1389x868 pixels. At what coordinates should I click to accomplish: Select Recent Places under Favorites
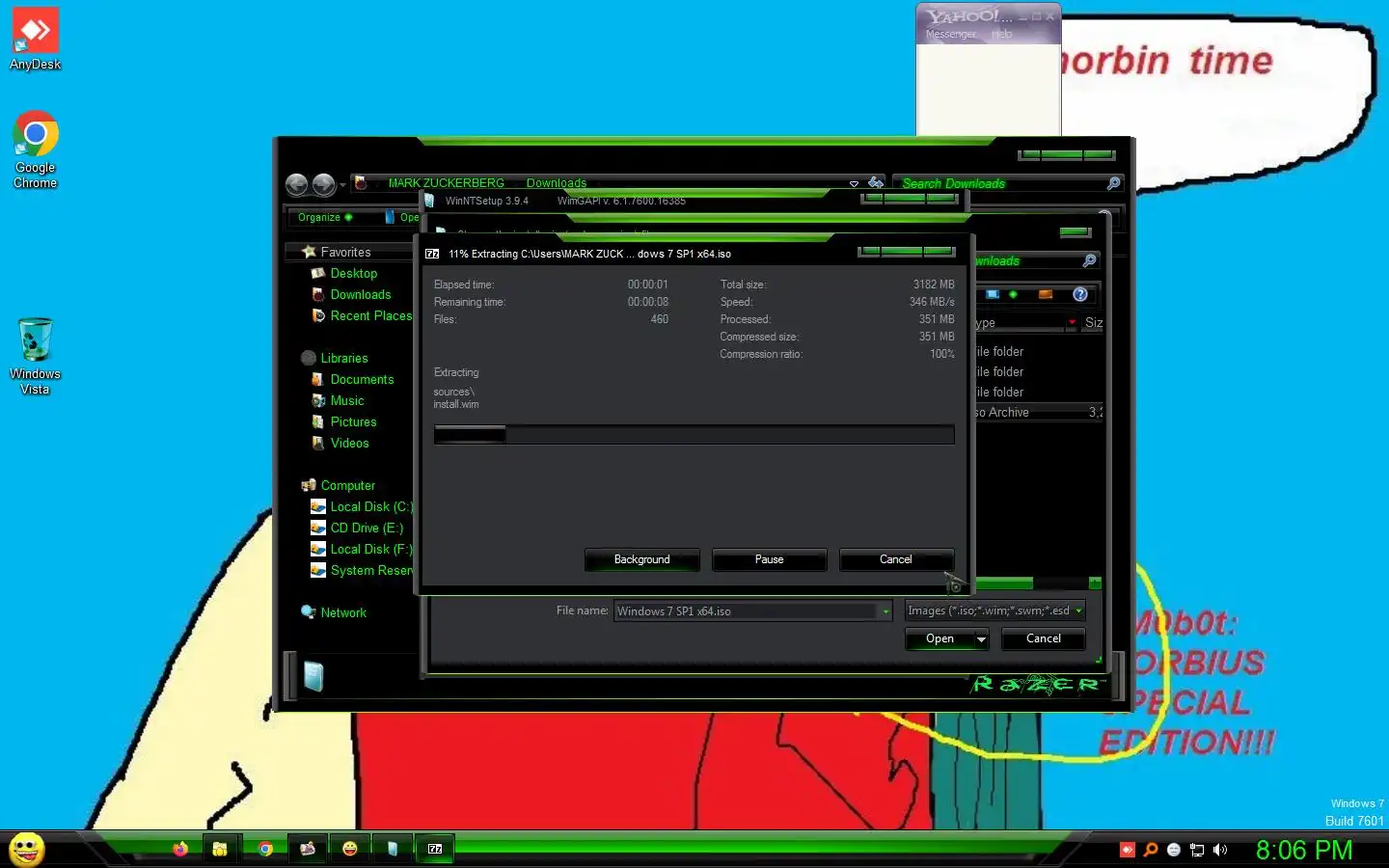coord(371,316)
